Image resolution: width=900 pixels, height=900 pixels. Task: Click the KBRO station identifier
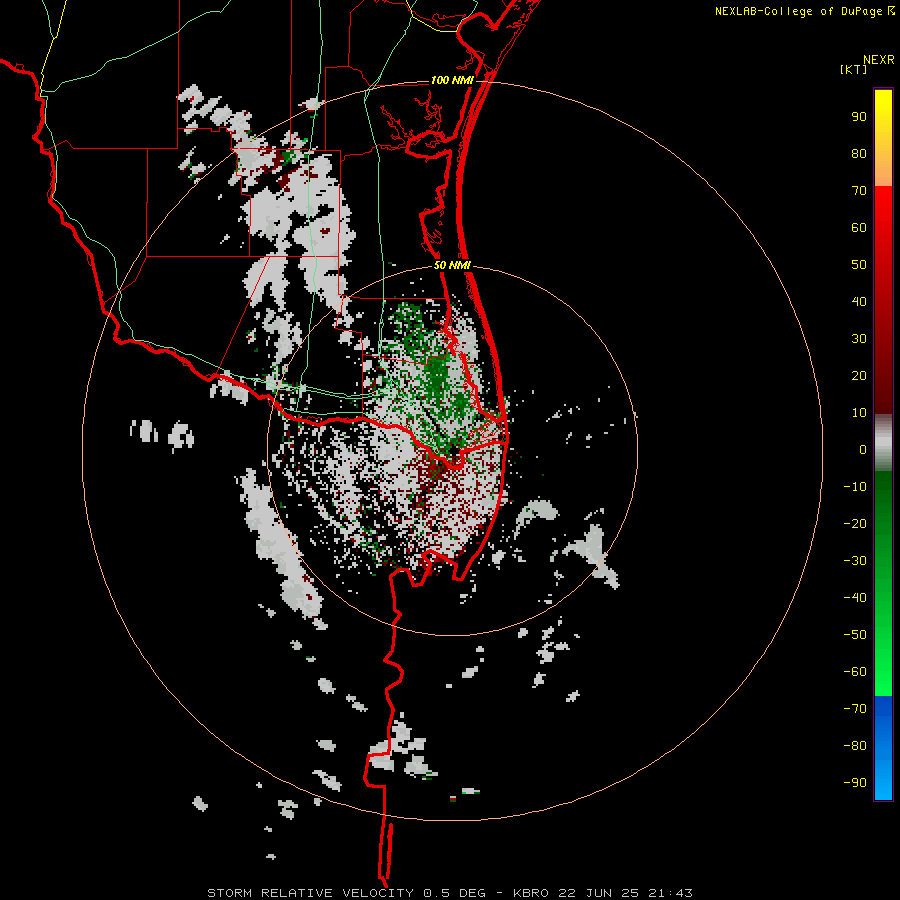(x=531, y=893)
